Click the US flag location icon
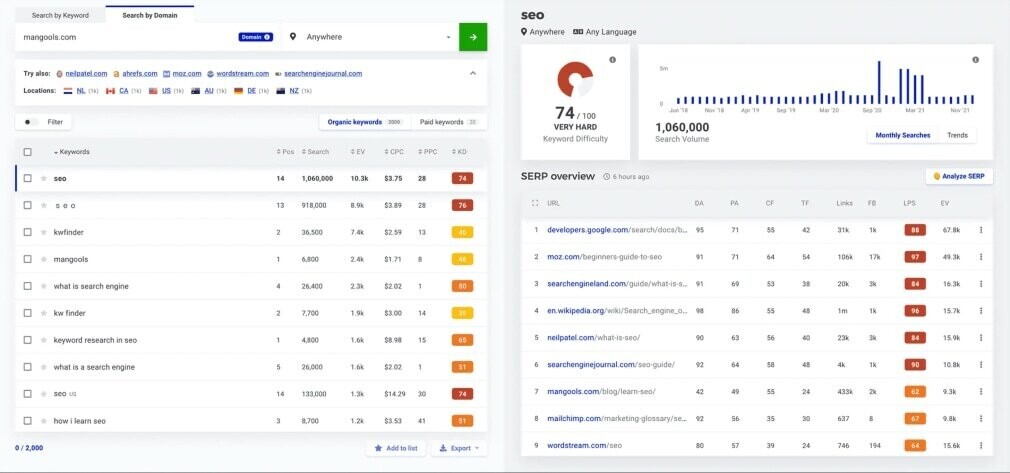 click(153, 92)
